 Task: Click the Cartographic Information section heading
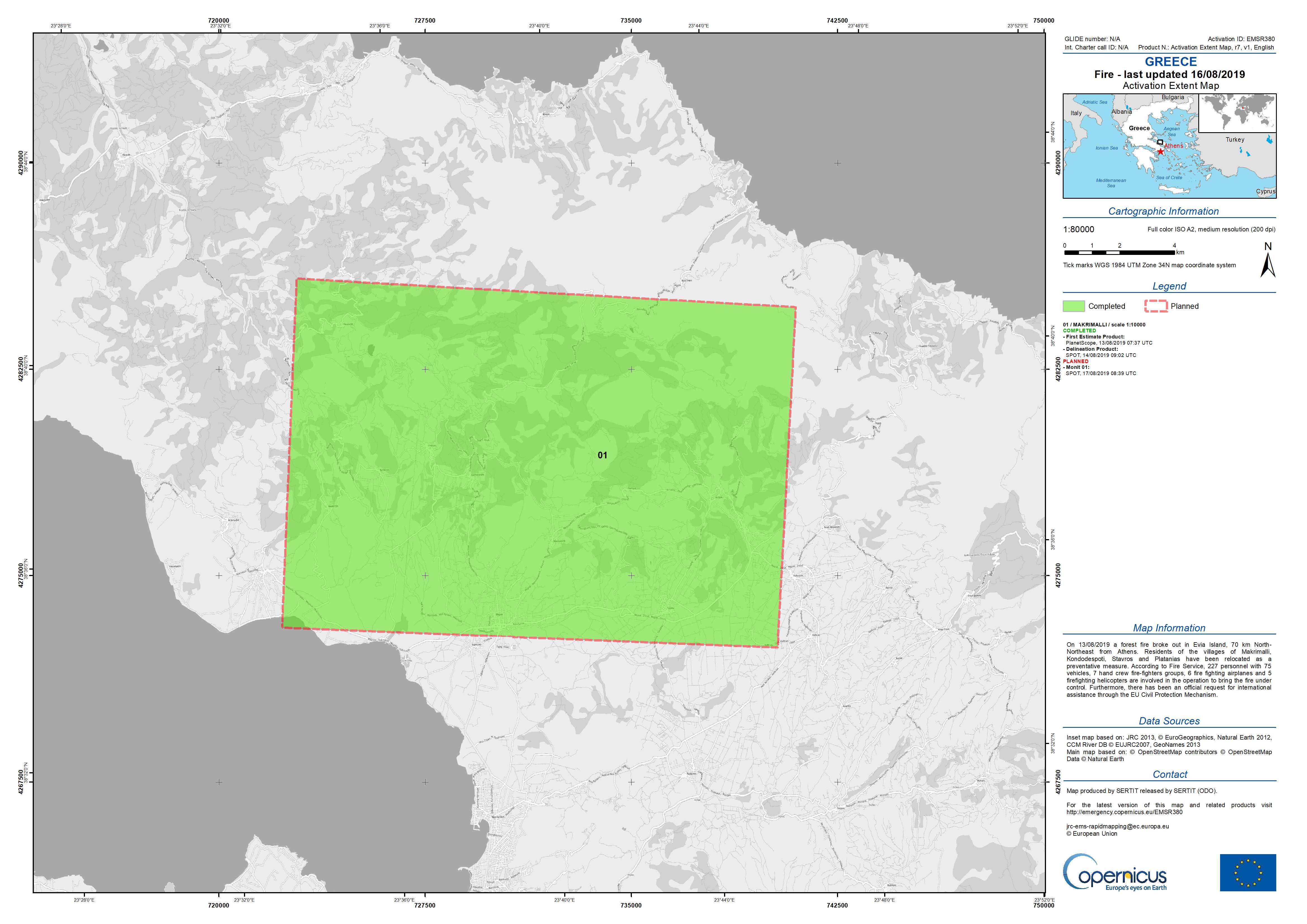coord(1163,211)
